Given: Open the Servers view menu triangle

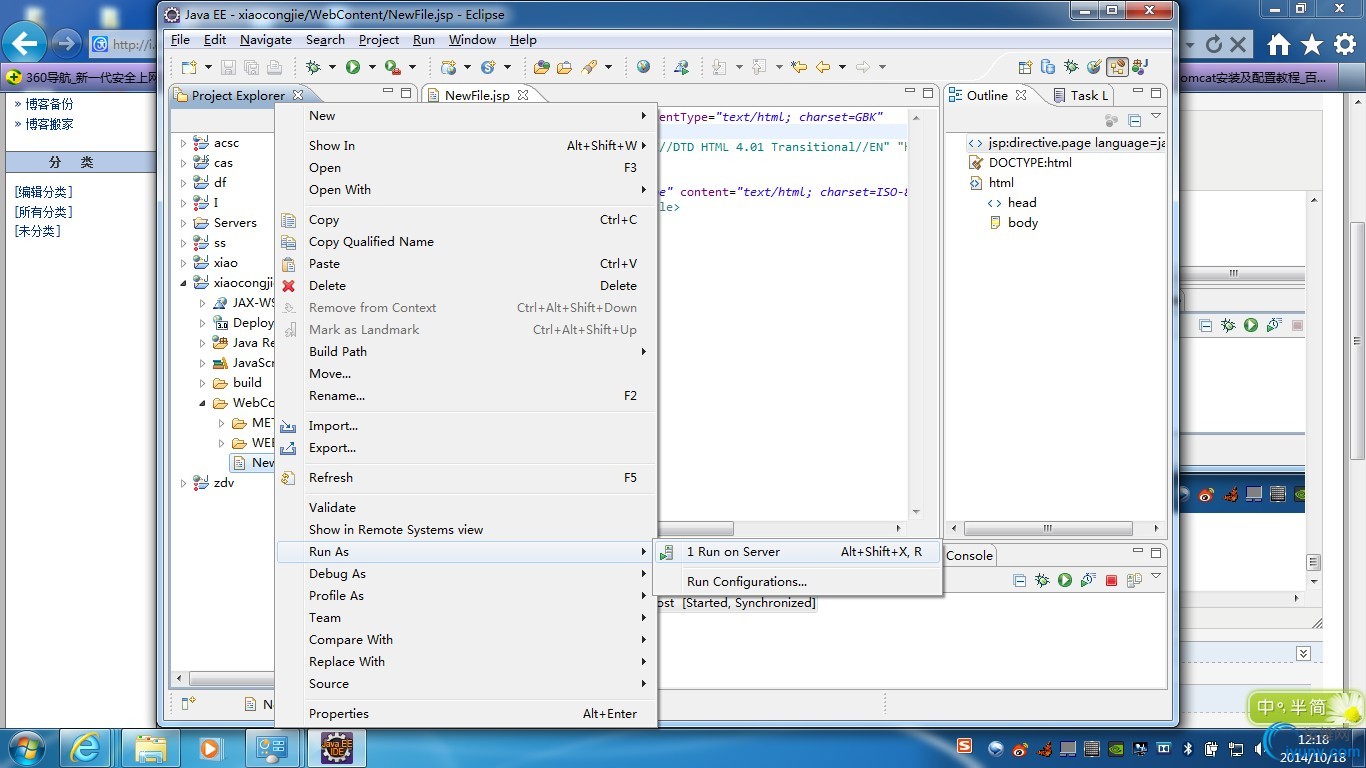Looking at the screenshot, I should 1156,577.
